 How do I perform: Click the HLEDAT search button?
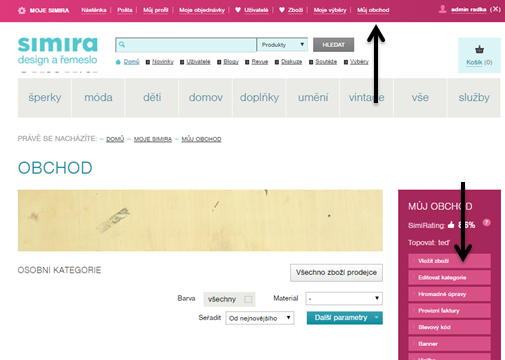[333, 45]
